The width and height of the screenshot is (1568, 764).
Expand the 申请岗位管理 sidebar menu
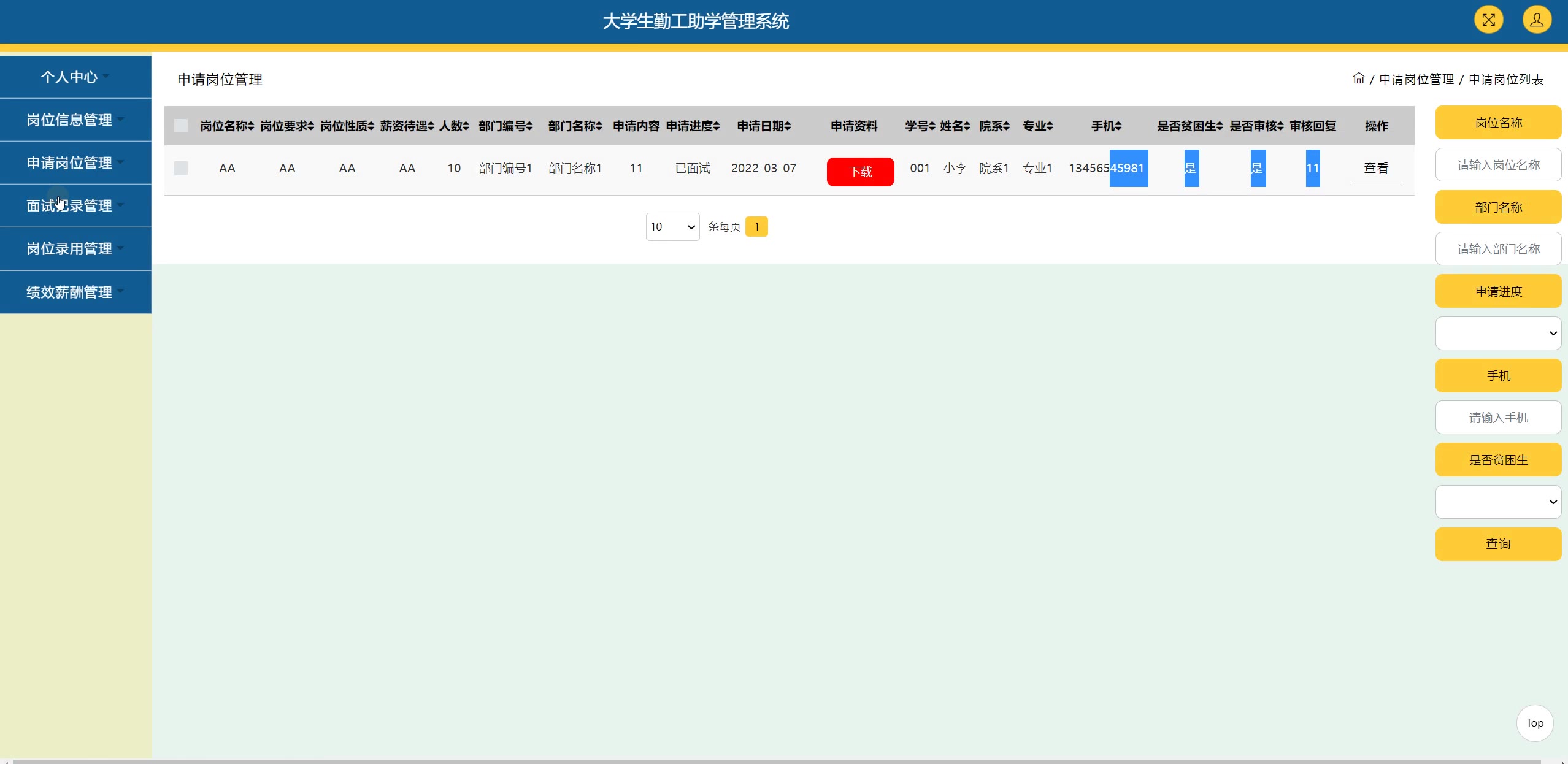point(75,162)
